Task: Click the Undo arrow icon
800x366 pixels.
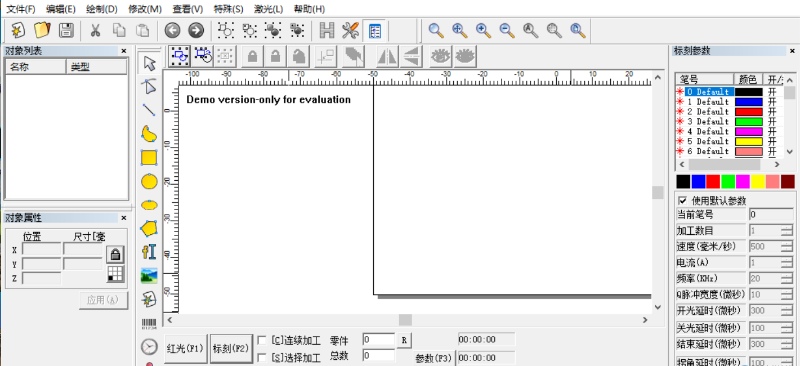Action: 172,31
